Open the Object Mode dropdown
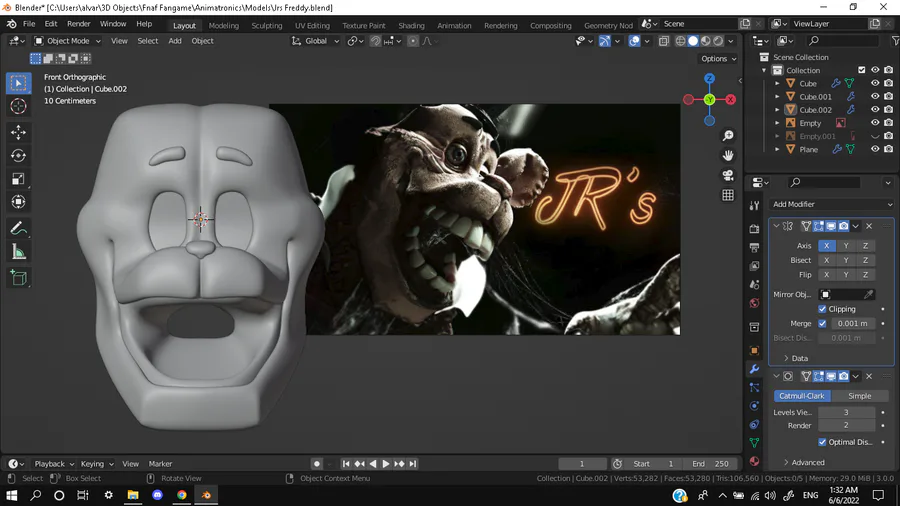The image size is (900, 506). [x=68, y=41]
